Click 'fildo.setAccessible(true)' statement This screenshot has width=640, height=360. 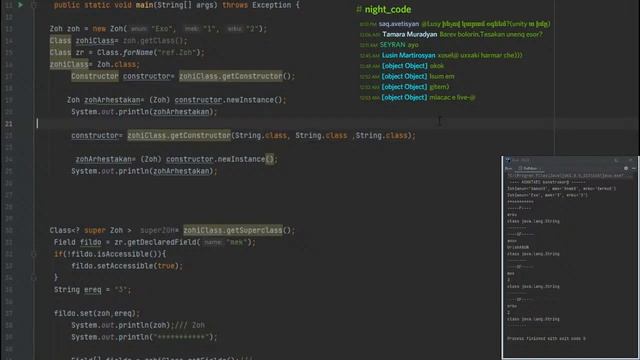pos(127,266)
